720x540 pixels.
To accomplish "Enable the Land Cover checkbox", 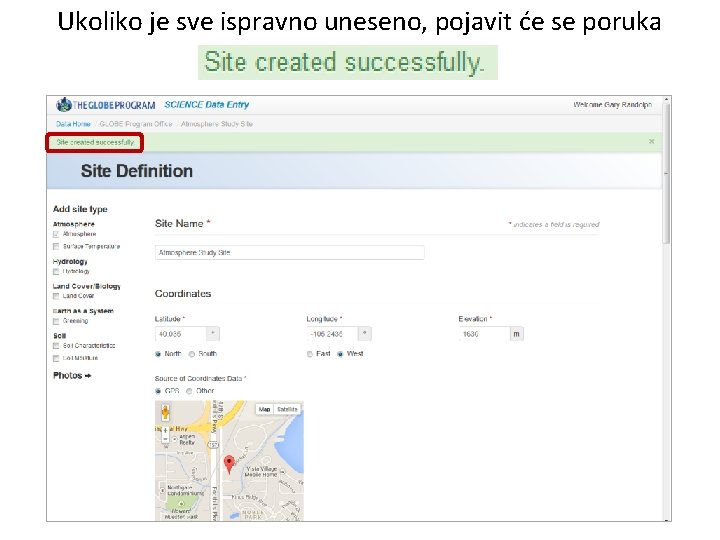I will pyautogui.click(x=56, y=296).
